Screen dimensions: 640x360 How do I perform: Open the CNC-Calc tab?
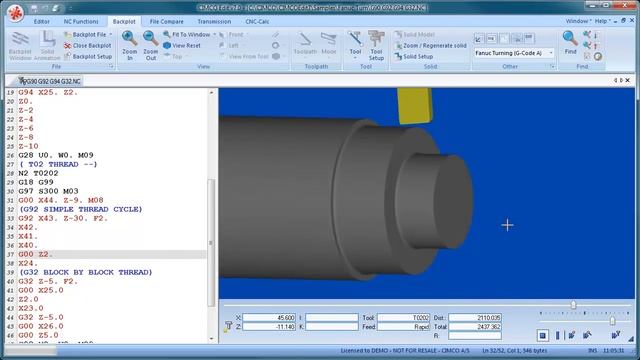(x=257, y=21)
